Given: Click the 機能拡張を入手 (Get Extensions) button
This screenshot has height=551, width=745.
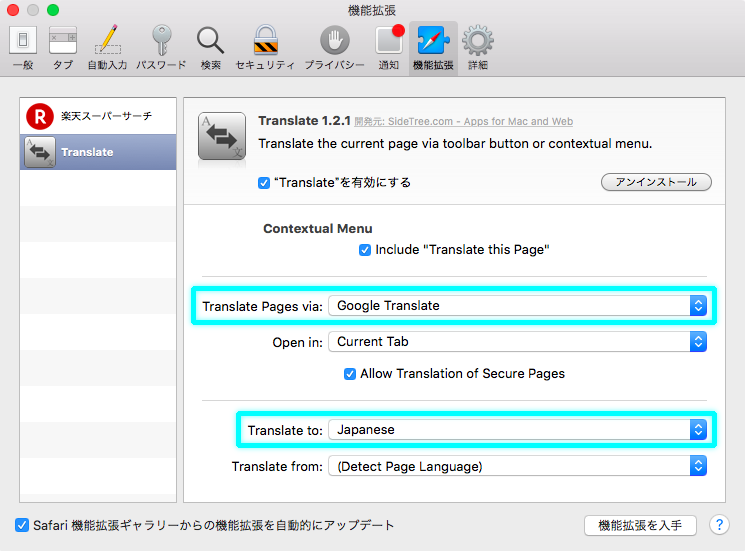Looking at the screenshot, I should 640,525.
